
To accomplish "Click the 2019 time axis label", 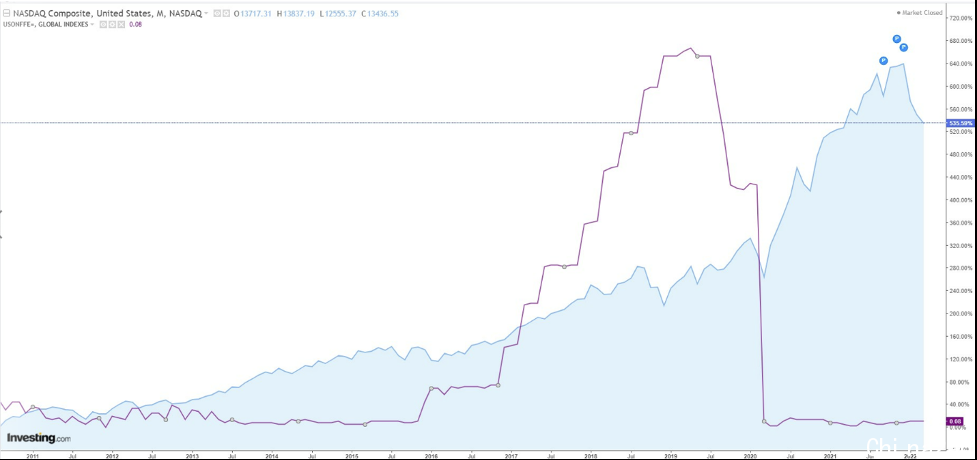I will coord(670,456).
